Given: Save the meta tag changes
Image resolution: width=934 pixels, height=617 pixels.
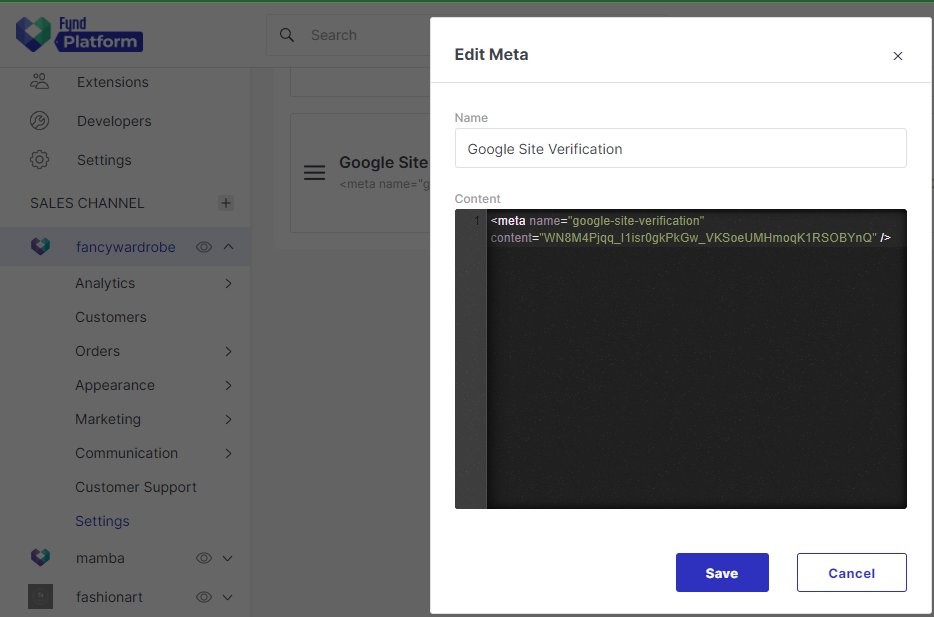Looking at the screenshot, I should (x=722, y=572).
